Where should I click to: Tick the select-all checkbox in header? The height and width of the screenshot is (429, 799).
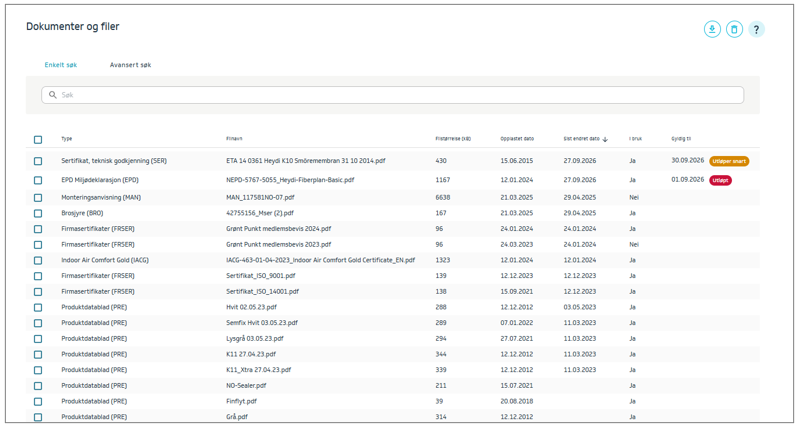38,140
